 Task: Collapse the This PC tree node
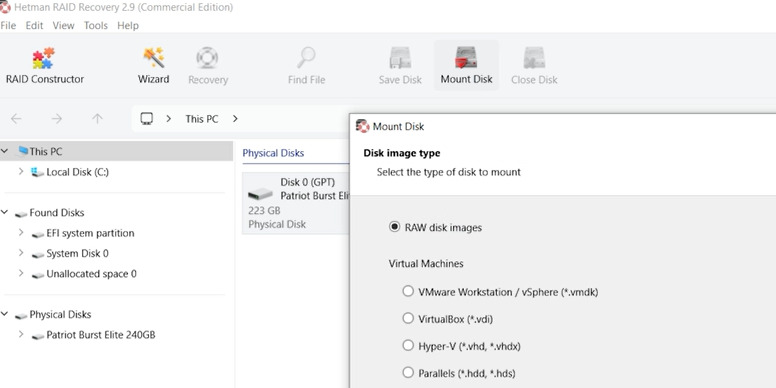pos(4,151)
